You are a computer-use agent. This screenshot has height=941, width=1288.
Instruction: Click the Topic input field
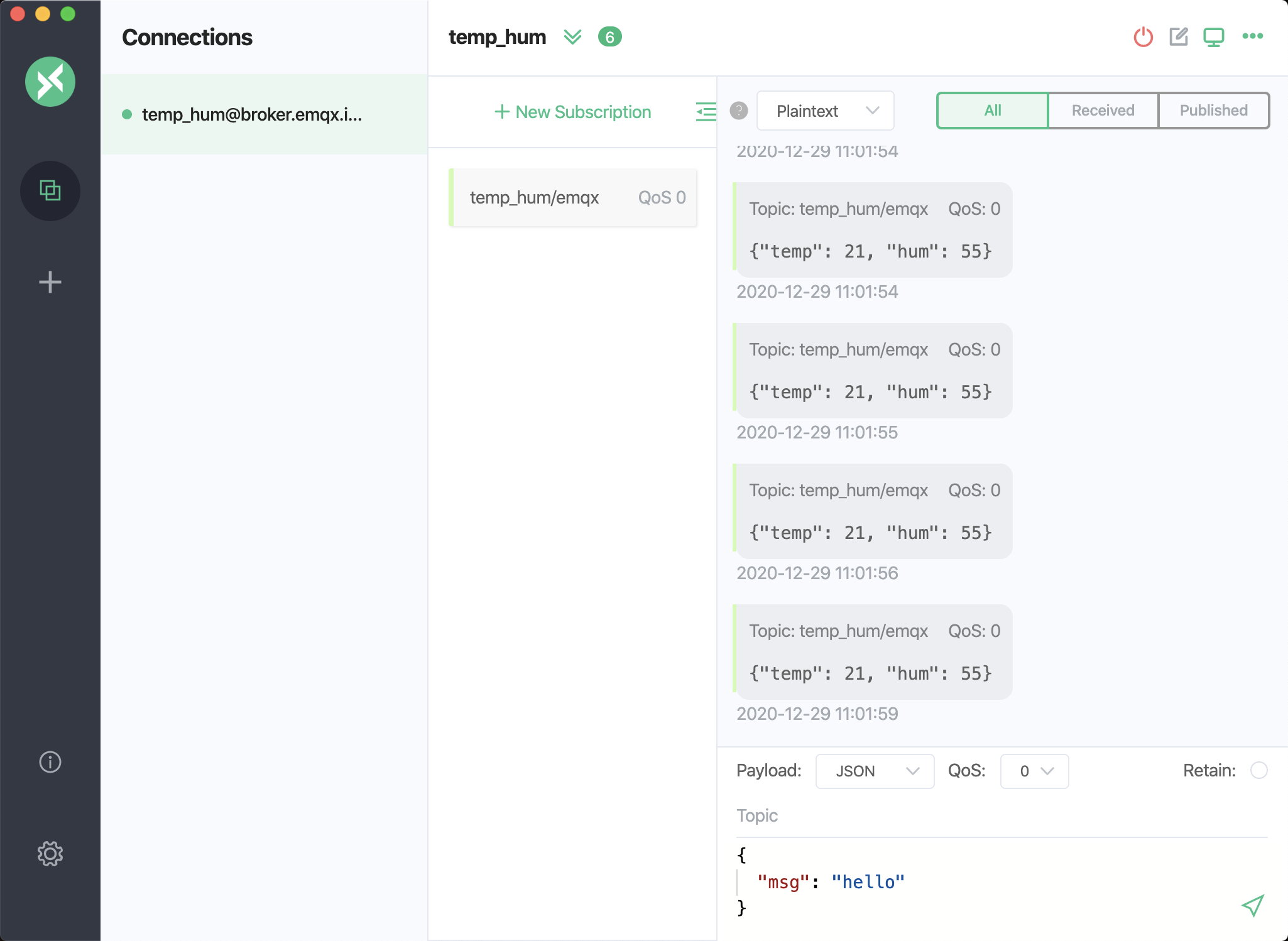[1001, 815]
